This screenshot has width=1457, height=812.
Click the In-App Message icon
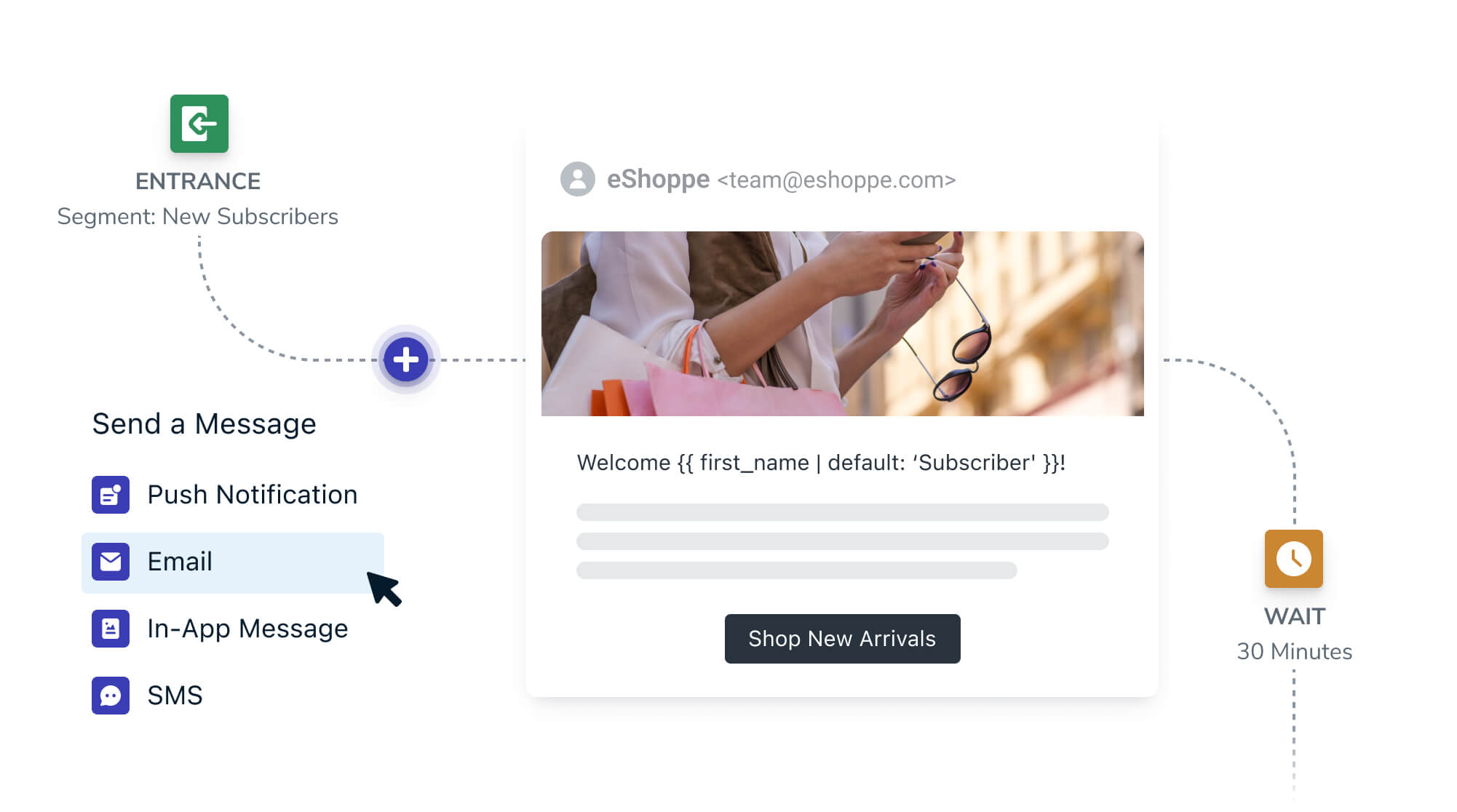[111, 629]
